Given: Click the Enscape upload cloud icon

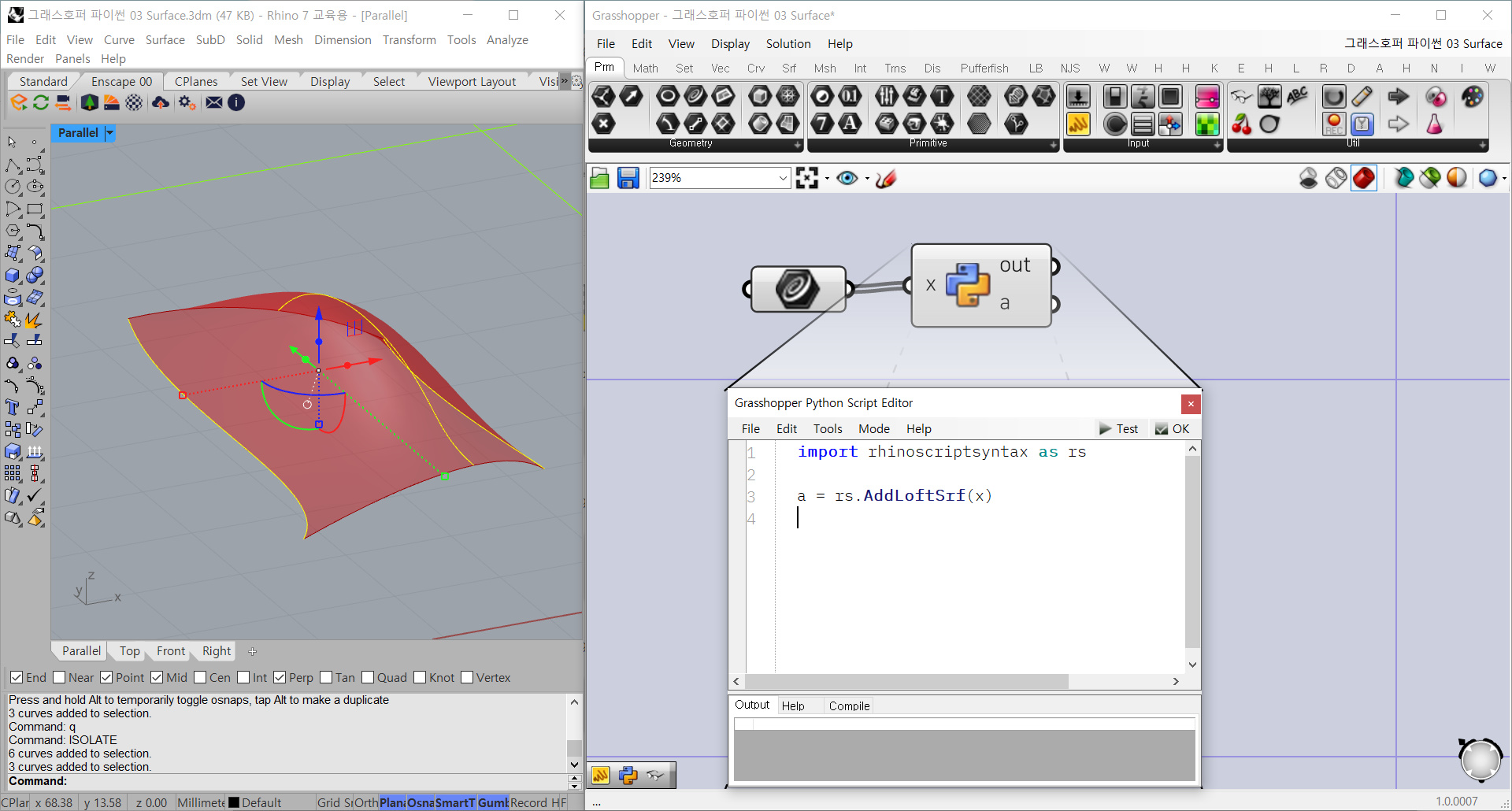Looking at the screenshot, I should 161,102.
